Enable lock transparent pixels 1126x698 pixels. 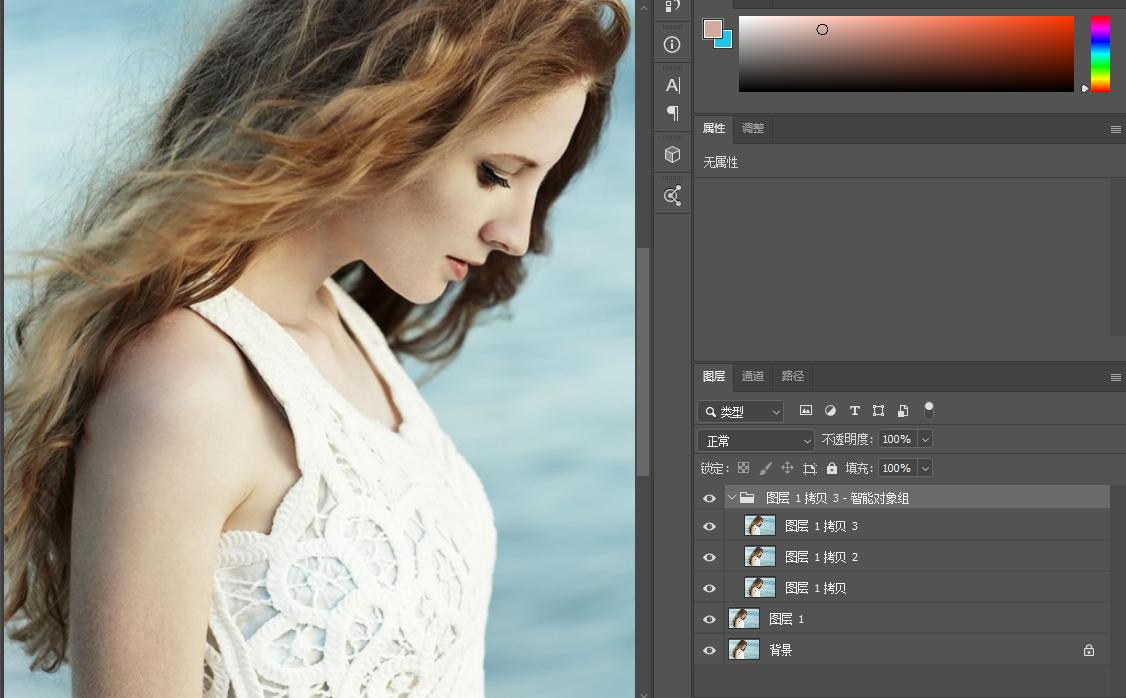[x=742, y=467]
